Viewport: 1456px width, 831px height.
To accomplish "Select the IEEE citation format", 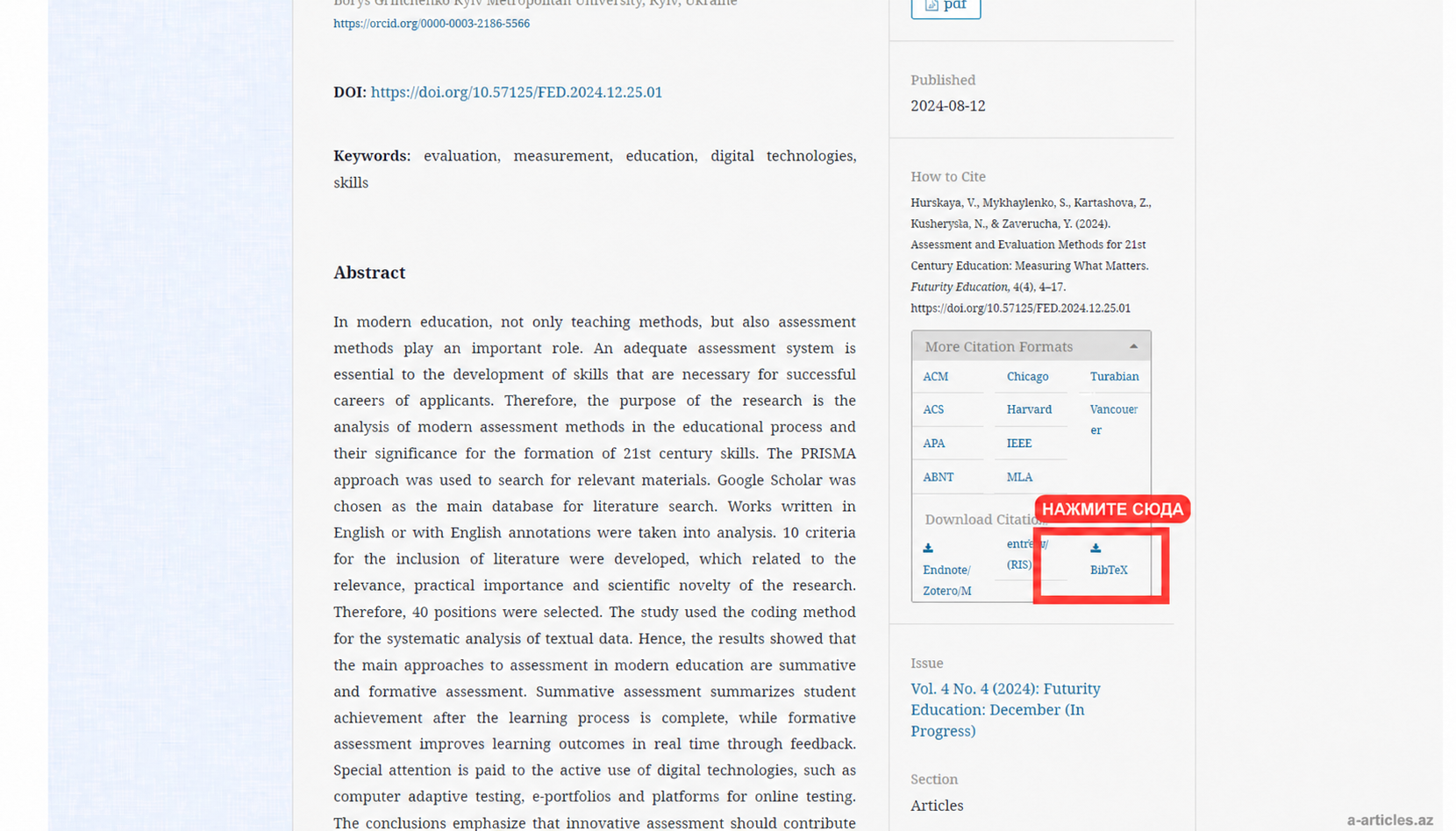I will tap(1019, 444).
